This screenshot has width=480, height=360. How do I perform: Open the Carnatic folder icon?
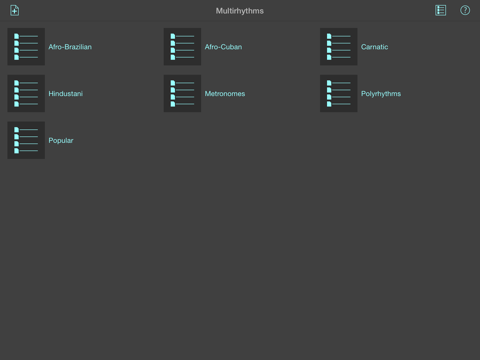click(339, 47)
